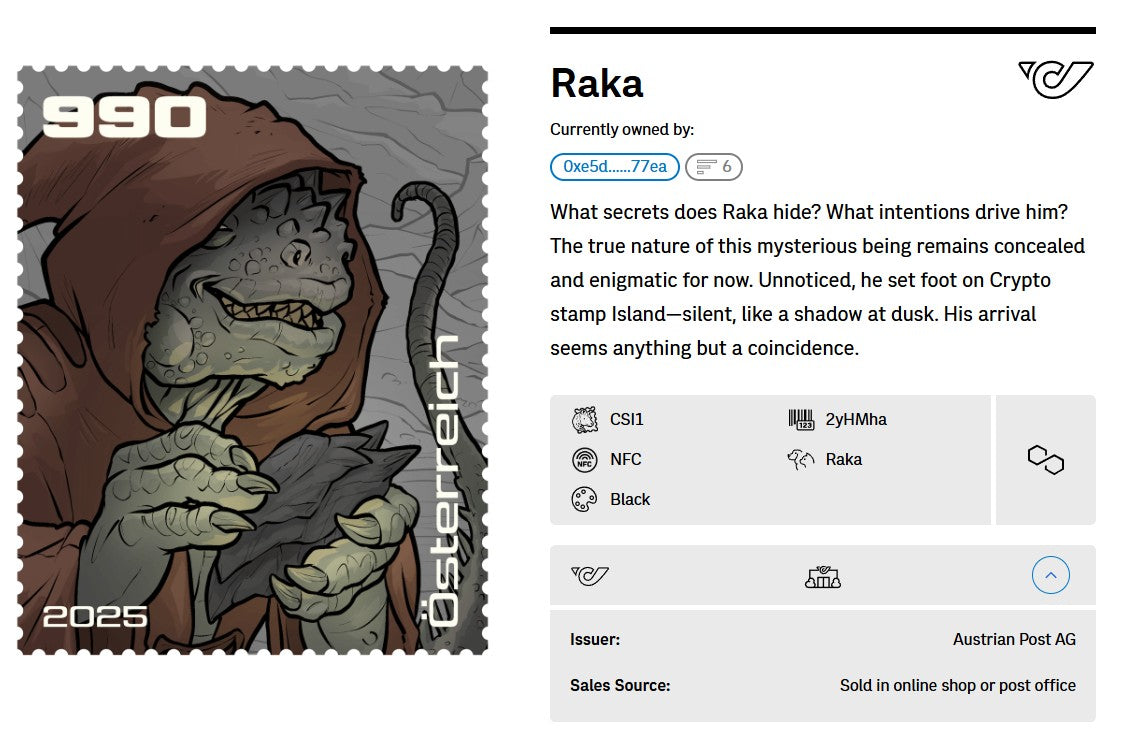1121x739 pixels.
Task: Click the transaction list icon inside the 6 badge
Action: point(707,167)
